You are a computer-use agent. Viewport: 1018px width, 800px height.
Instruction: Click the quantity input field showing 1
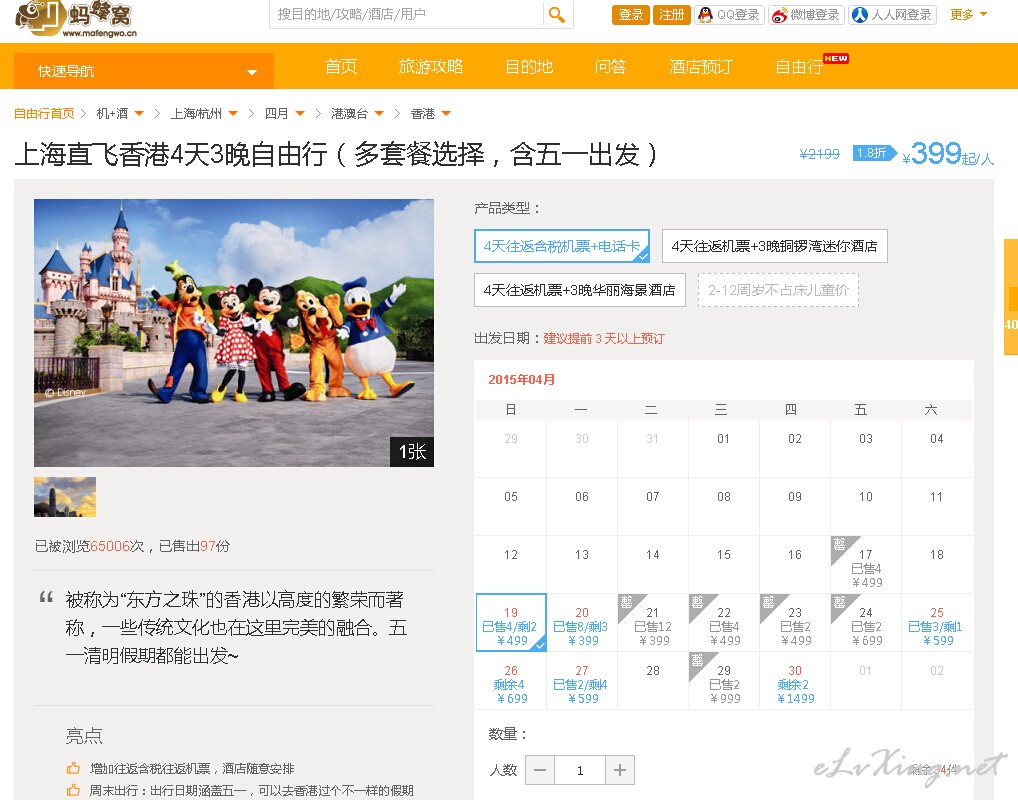(x=580, y=770)
